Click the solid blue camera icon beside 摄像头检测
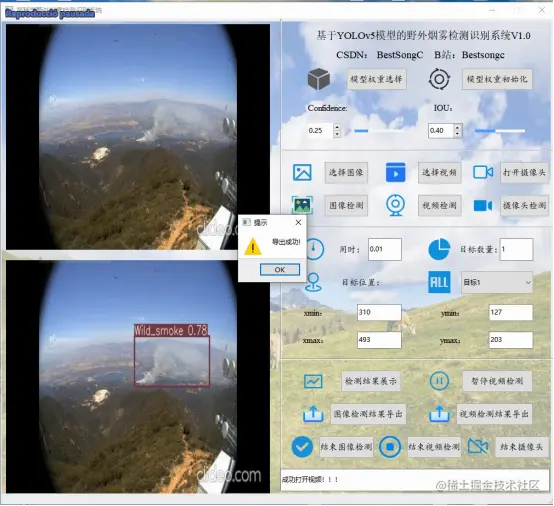The image size is (554, 506). [483, 205]
